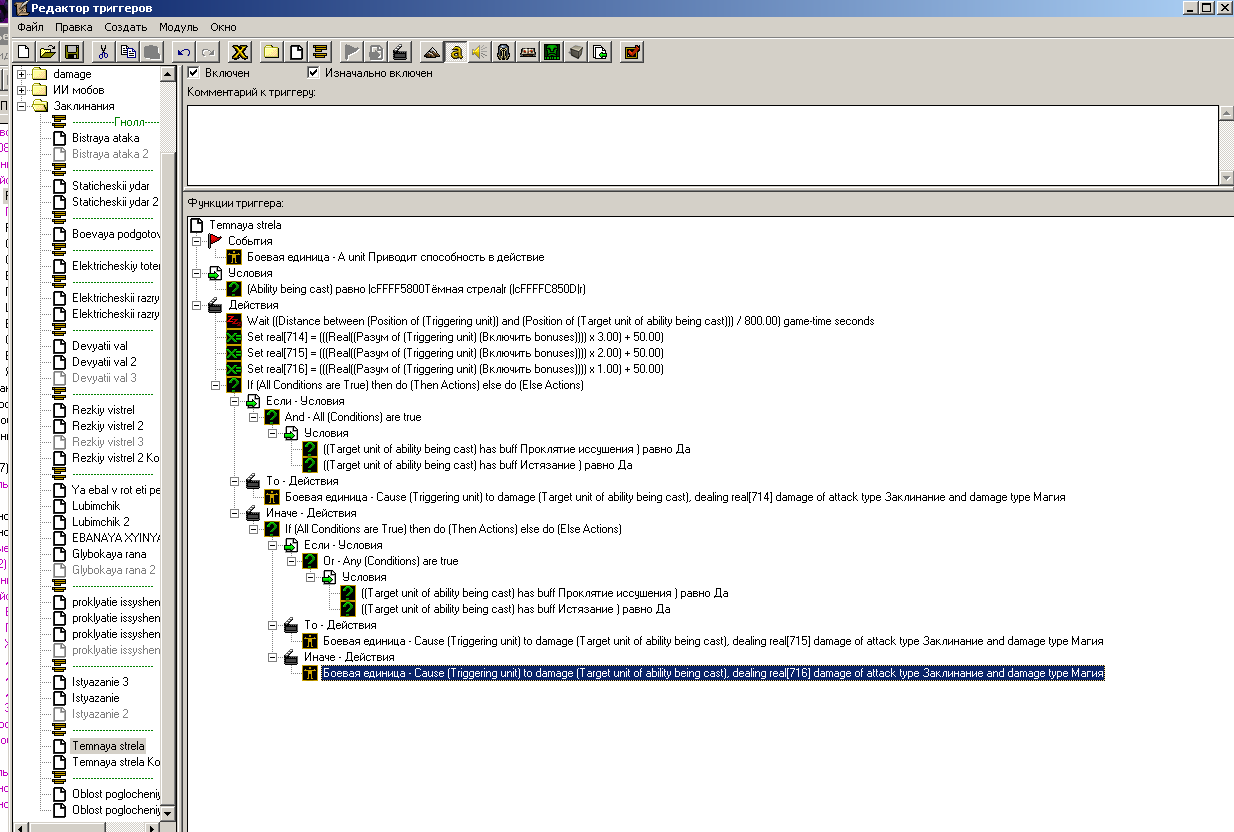Toggle the Включен checkbox
Screen dimensions: 1234x832
click(194, 73)
